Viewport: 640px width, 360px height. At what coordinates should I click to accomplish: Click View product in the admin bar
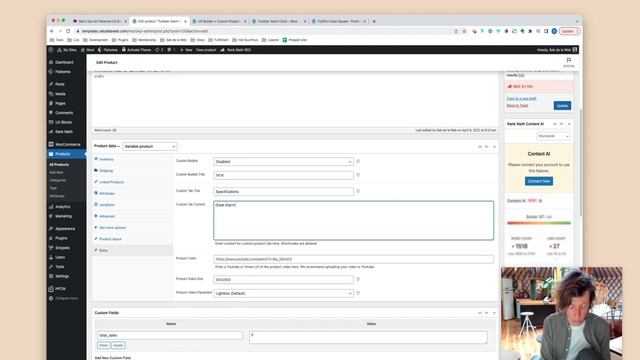click(x=206, y=50)
